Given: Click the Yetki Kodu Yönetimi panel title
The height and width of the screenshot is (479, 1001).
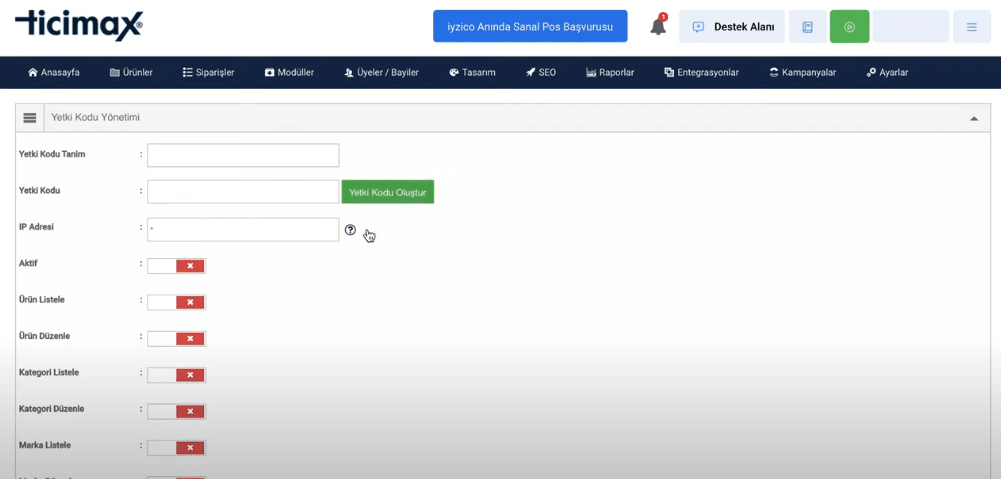Looking at the screenshot, I should tap(96, 118).
